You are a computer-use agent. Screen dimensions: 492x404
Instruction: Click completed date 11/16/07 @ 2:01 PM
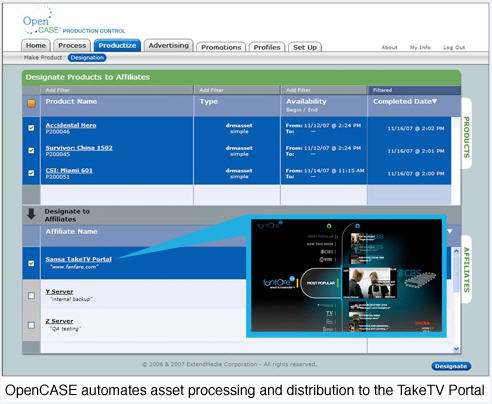[416, 151]
